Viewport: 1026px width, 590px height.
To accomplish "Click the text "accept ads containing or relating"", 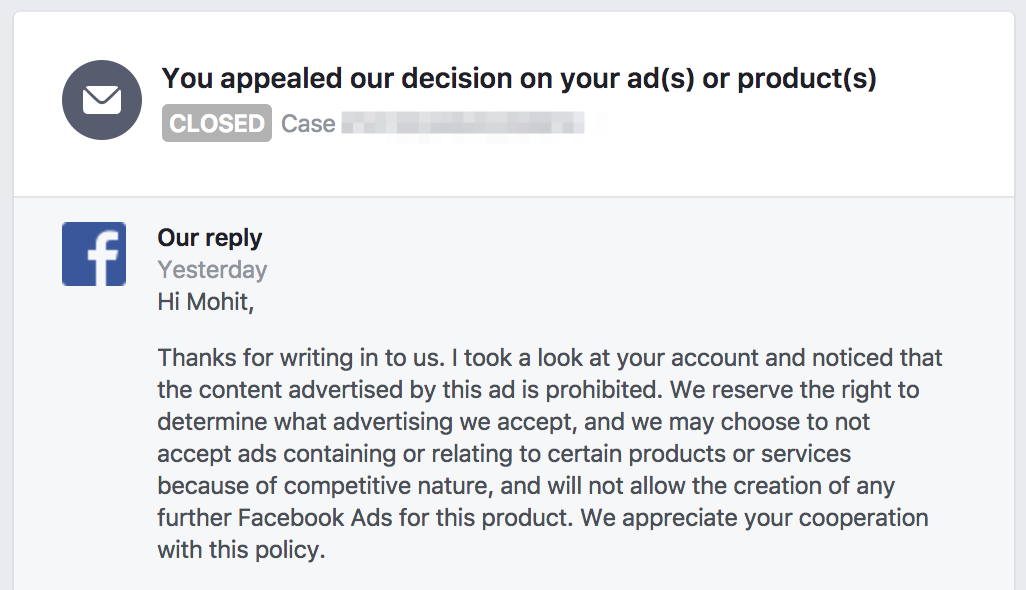I will point(328,453).
